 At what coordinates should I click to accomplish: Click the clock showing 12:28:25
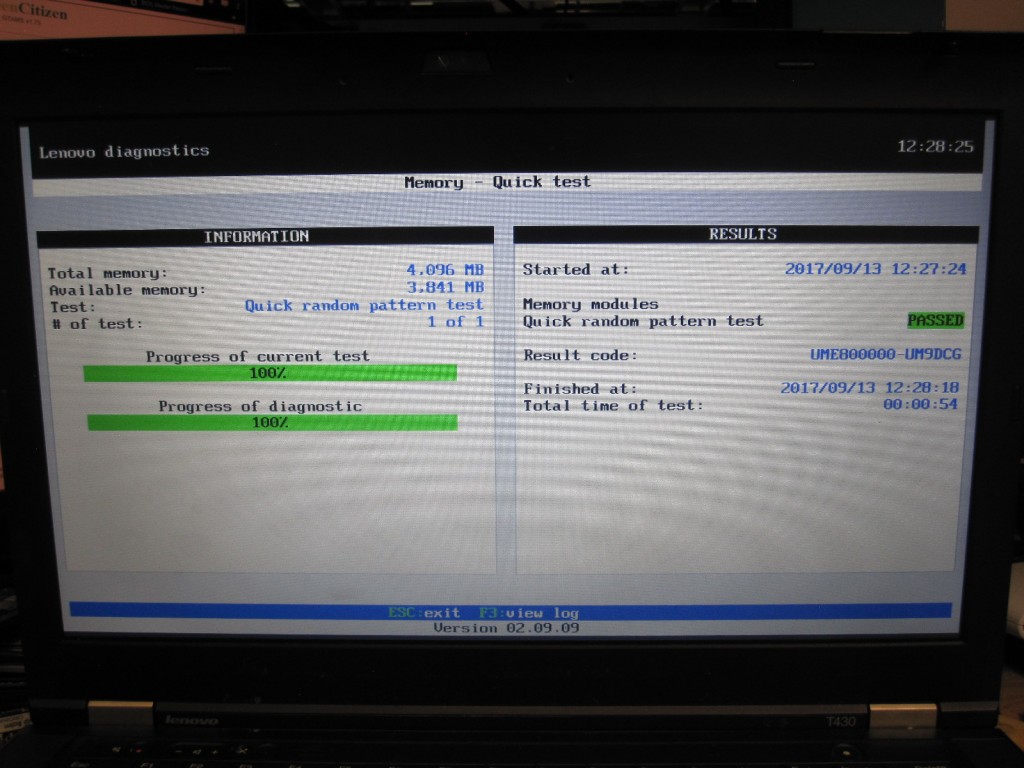(x=935, y=146)
